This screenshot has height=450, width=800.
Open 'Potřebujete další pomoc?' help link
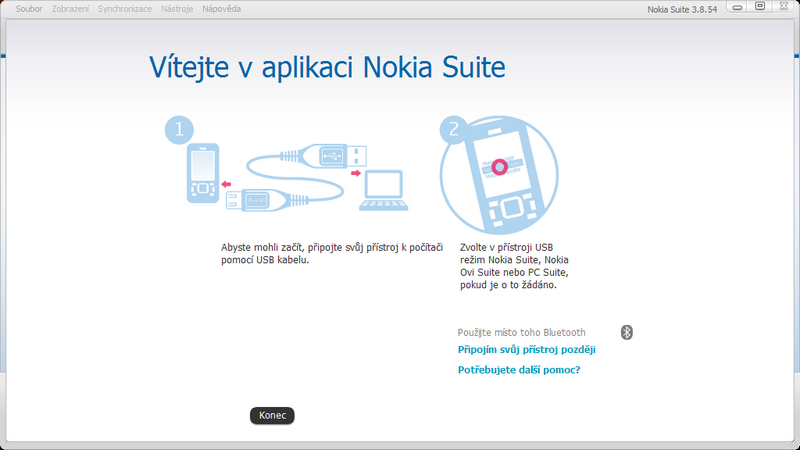(x=519, y=370)
